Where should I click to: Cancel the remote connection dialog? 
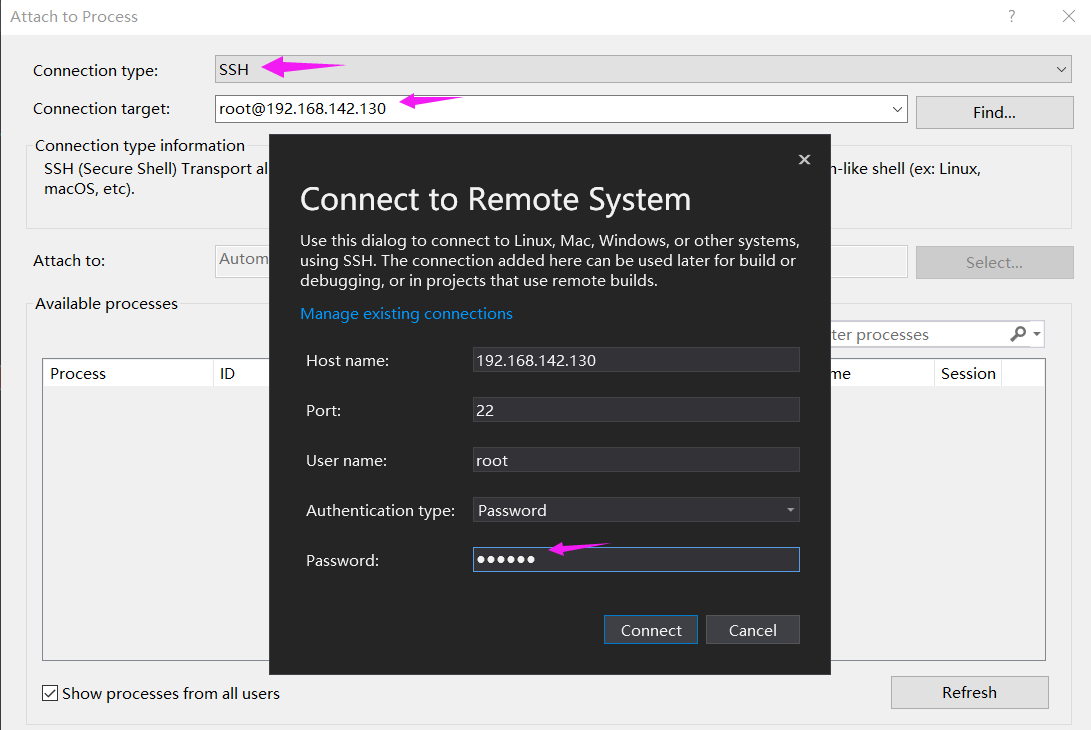[752, 630]
